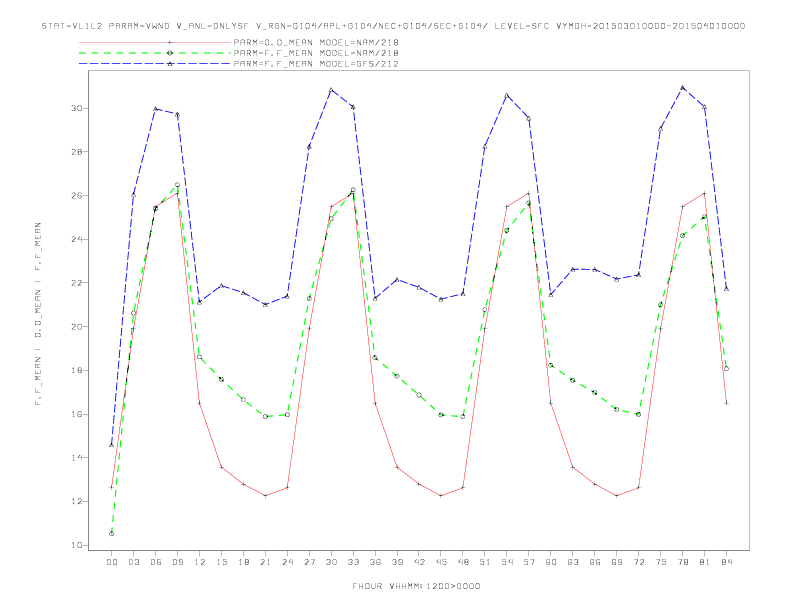Click x-axis tick label 30

331,562
